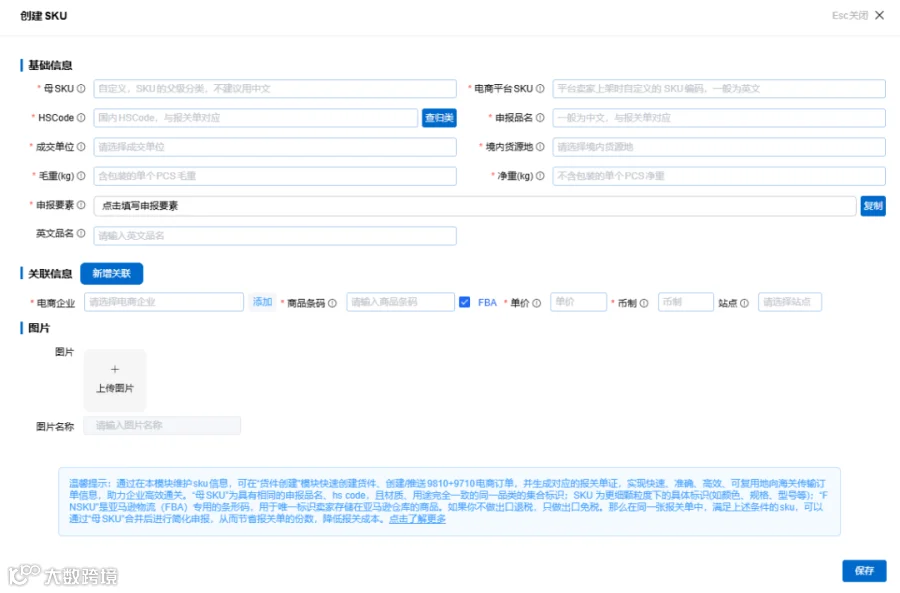The image size is (900, 593).
Task: Click info icon beside 申报品名 label
Action: click(540, 118)
